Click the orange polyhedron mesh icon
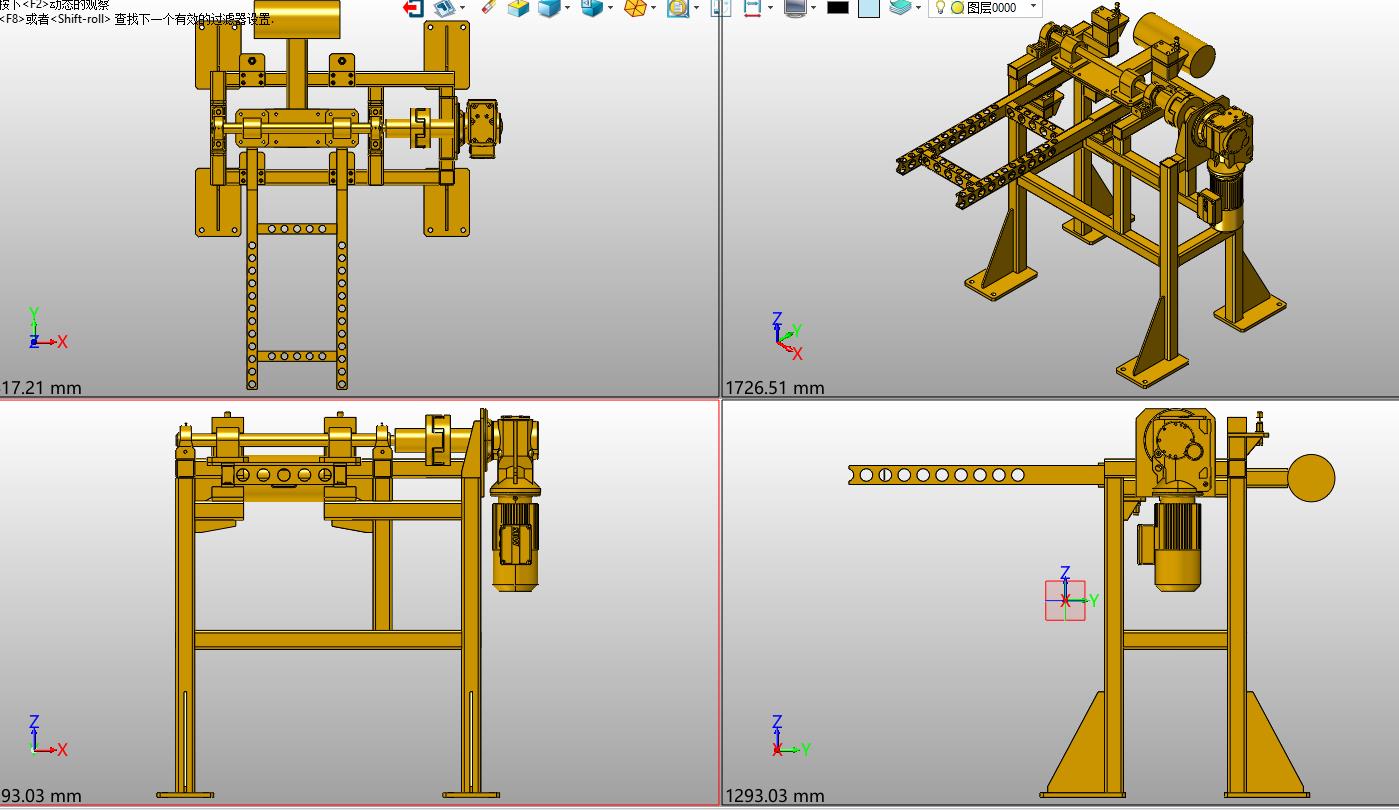The width and height of the screenshot is (1399, 810). point(635,7)
